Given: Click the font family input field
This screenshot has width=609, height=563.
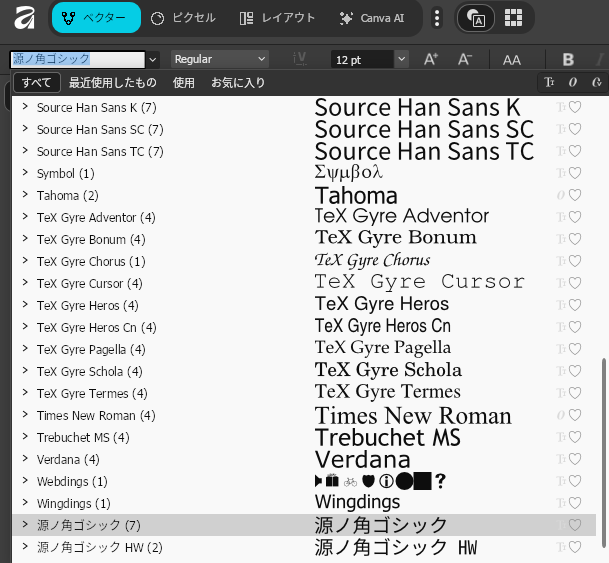Looking at the screenshot, I should [x=77, y=59].
